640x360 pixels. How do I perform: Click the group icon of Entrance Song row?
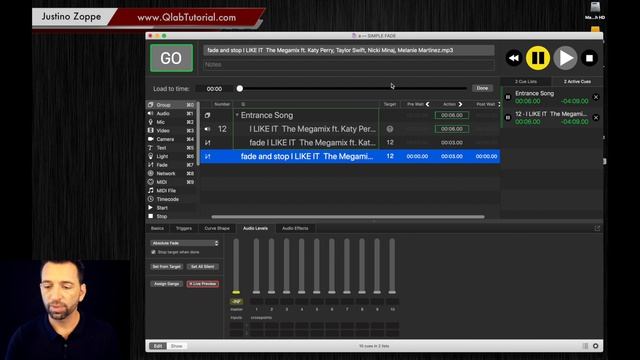tap(207, 116)
